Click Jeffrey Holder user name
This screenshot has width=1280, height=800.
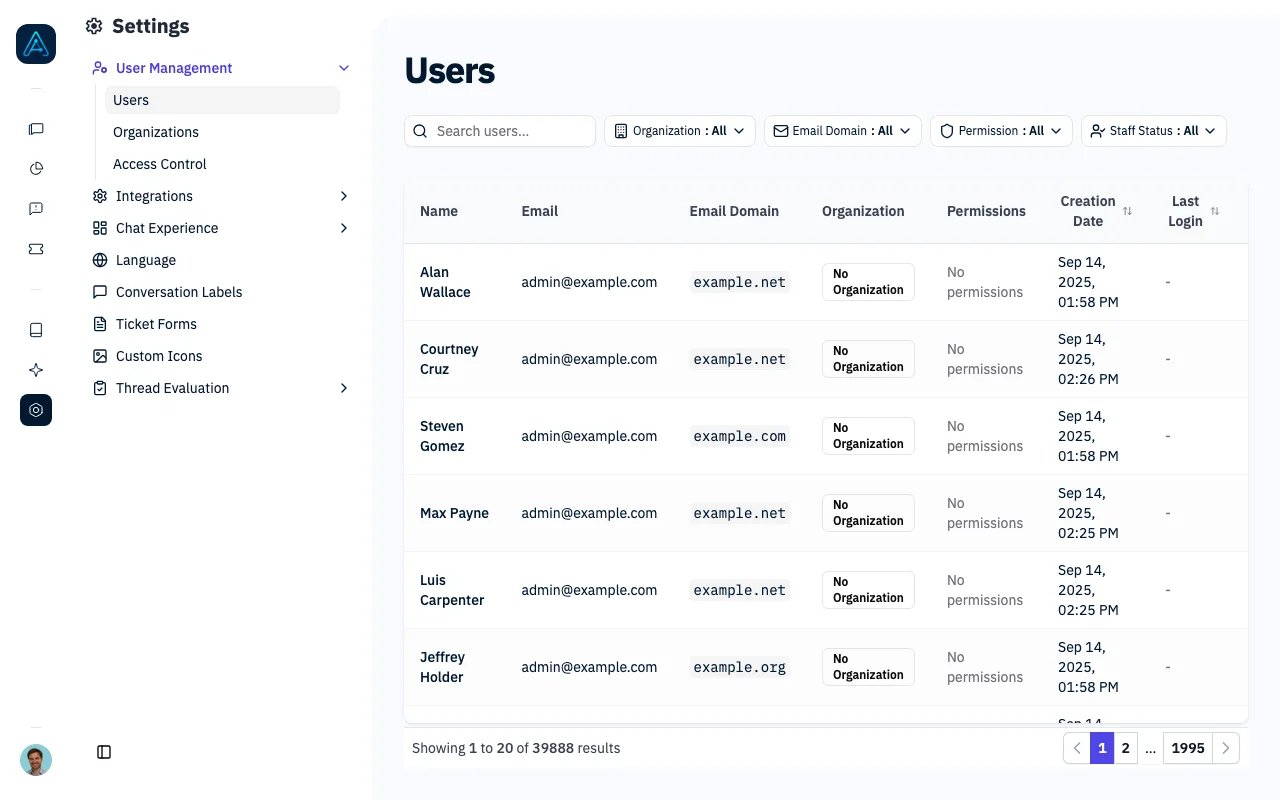pyautogui.click(x=442, y=667)
